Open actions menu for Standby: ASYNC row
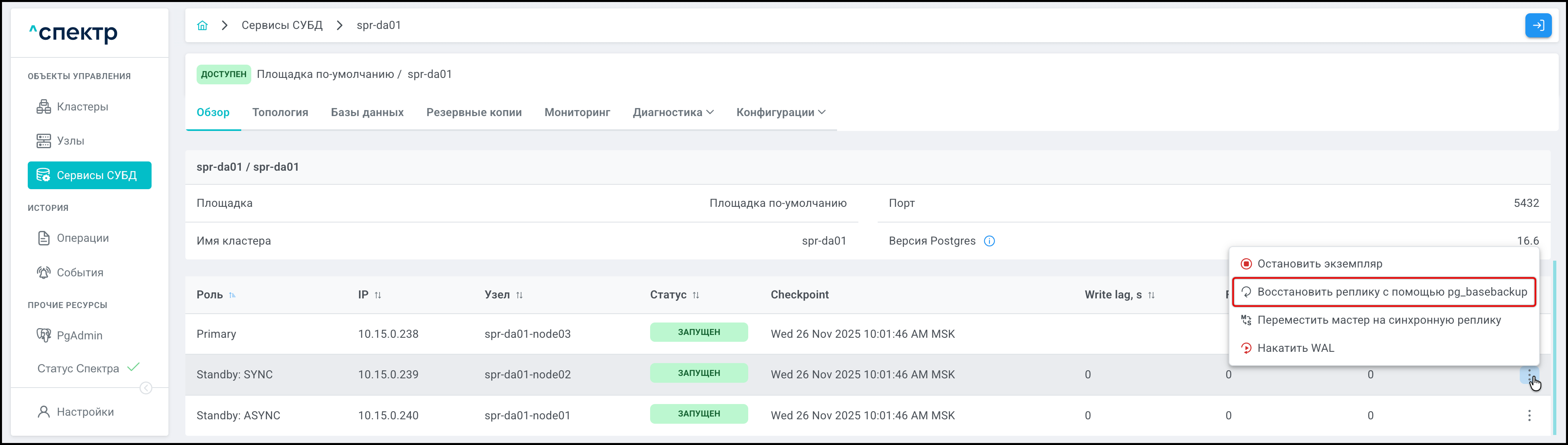The image size is (1568, 445). coord(1529,416)
